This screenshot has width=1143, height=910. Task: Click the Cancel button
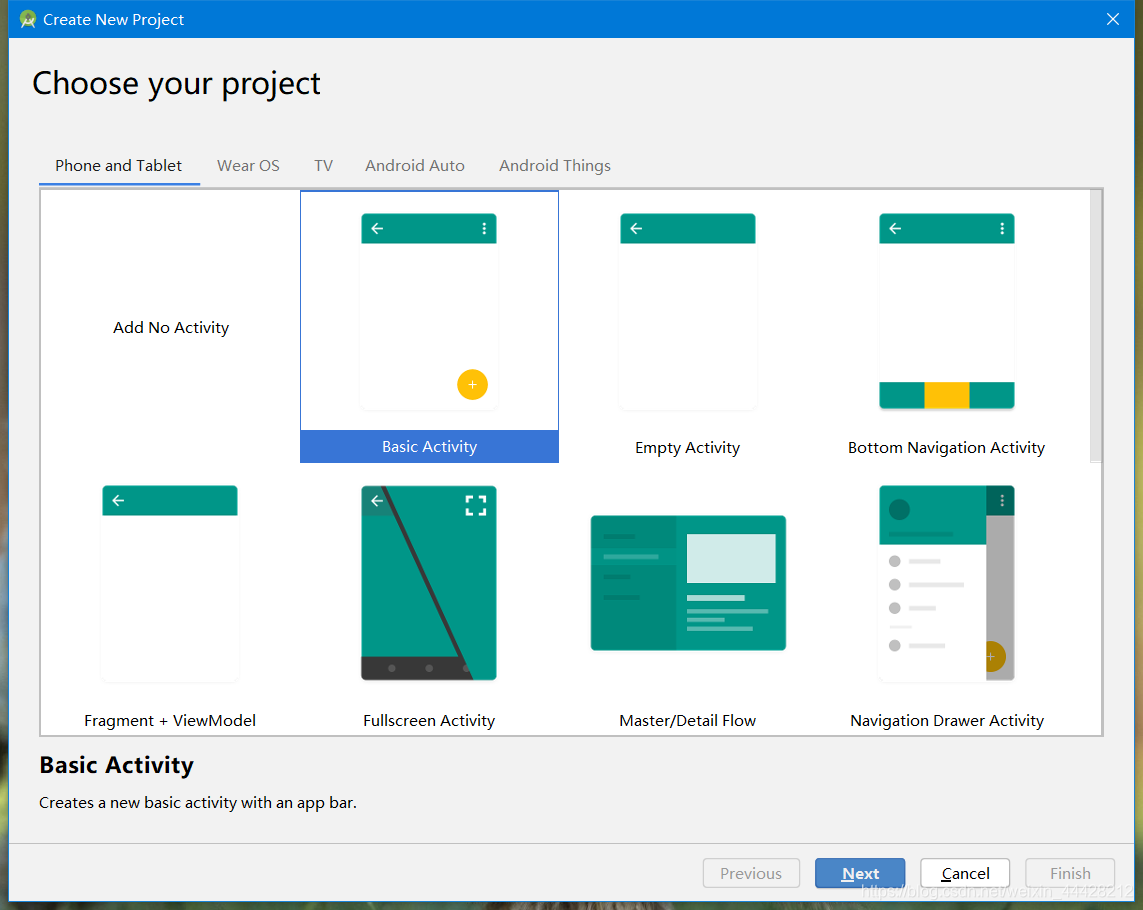coord(965,873)
